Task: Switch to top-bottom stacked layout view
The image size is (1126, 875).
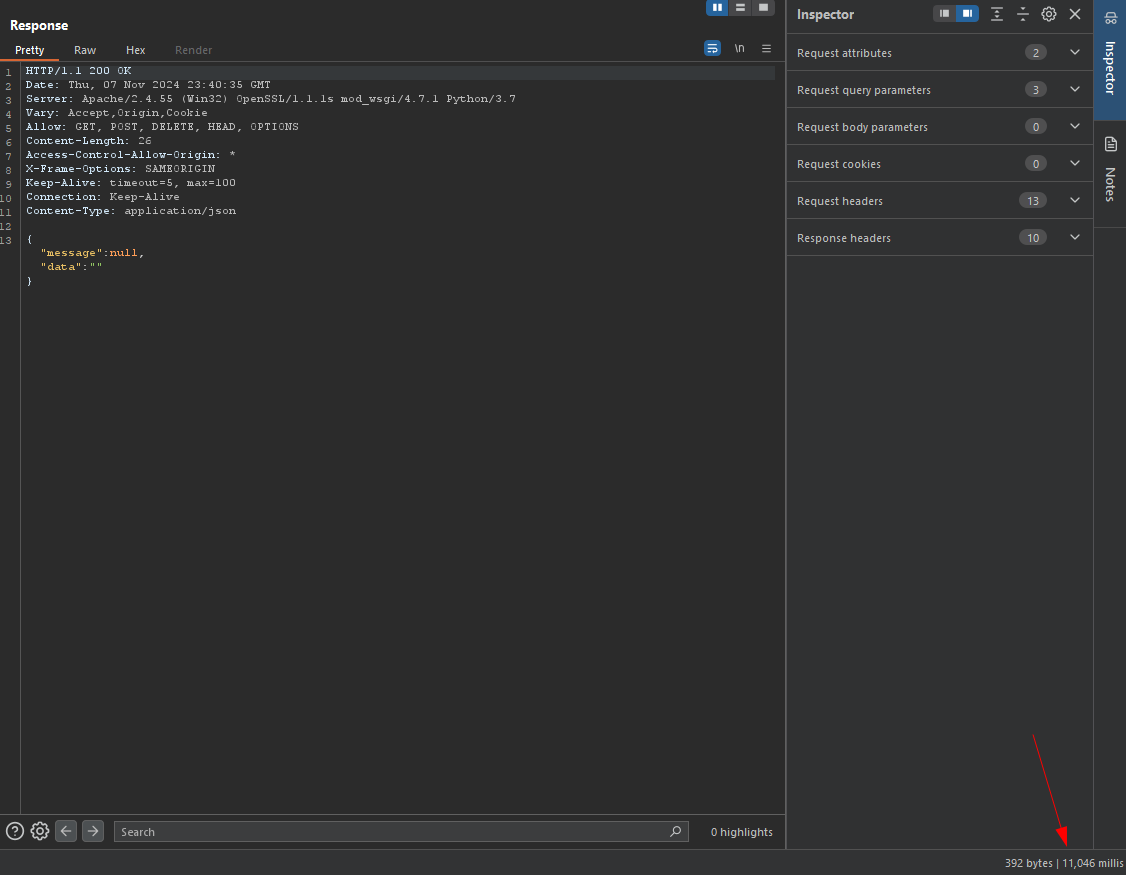Action: pyautogui.click(x=740, y=7)
